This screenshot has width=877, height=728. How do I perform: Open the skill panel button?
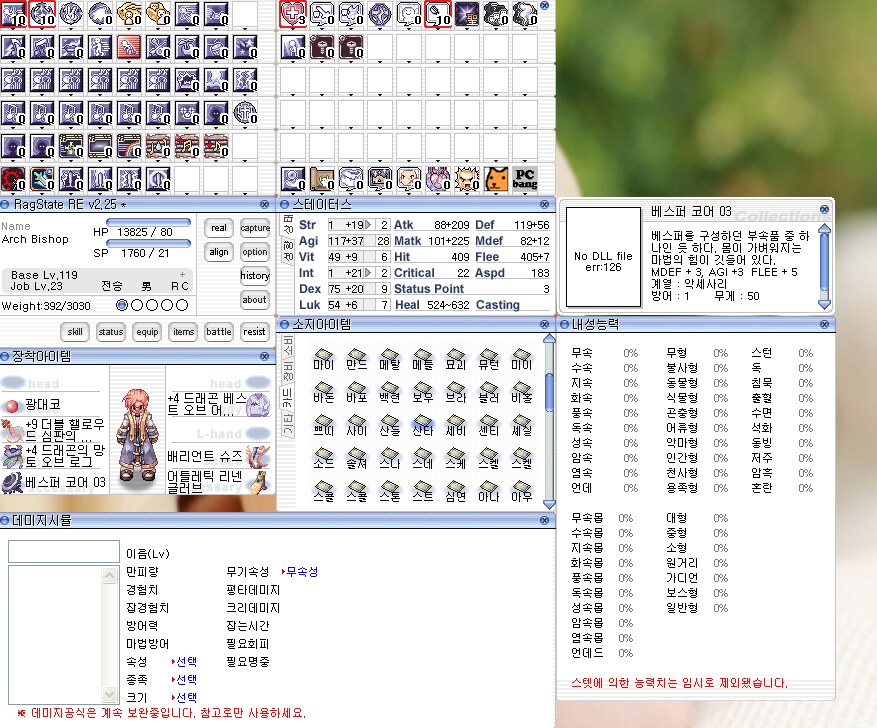coord(75,332)
